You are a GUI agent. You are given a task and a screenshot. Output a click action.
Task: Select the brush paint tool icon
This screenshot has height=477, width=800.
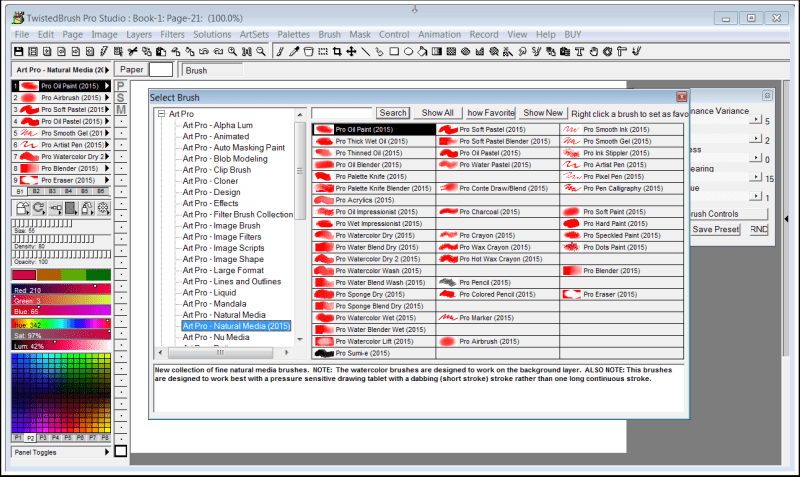[280, 51]
